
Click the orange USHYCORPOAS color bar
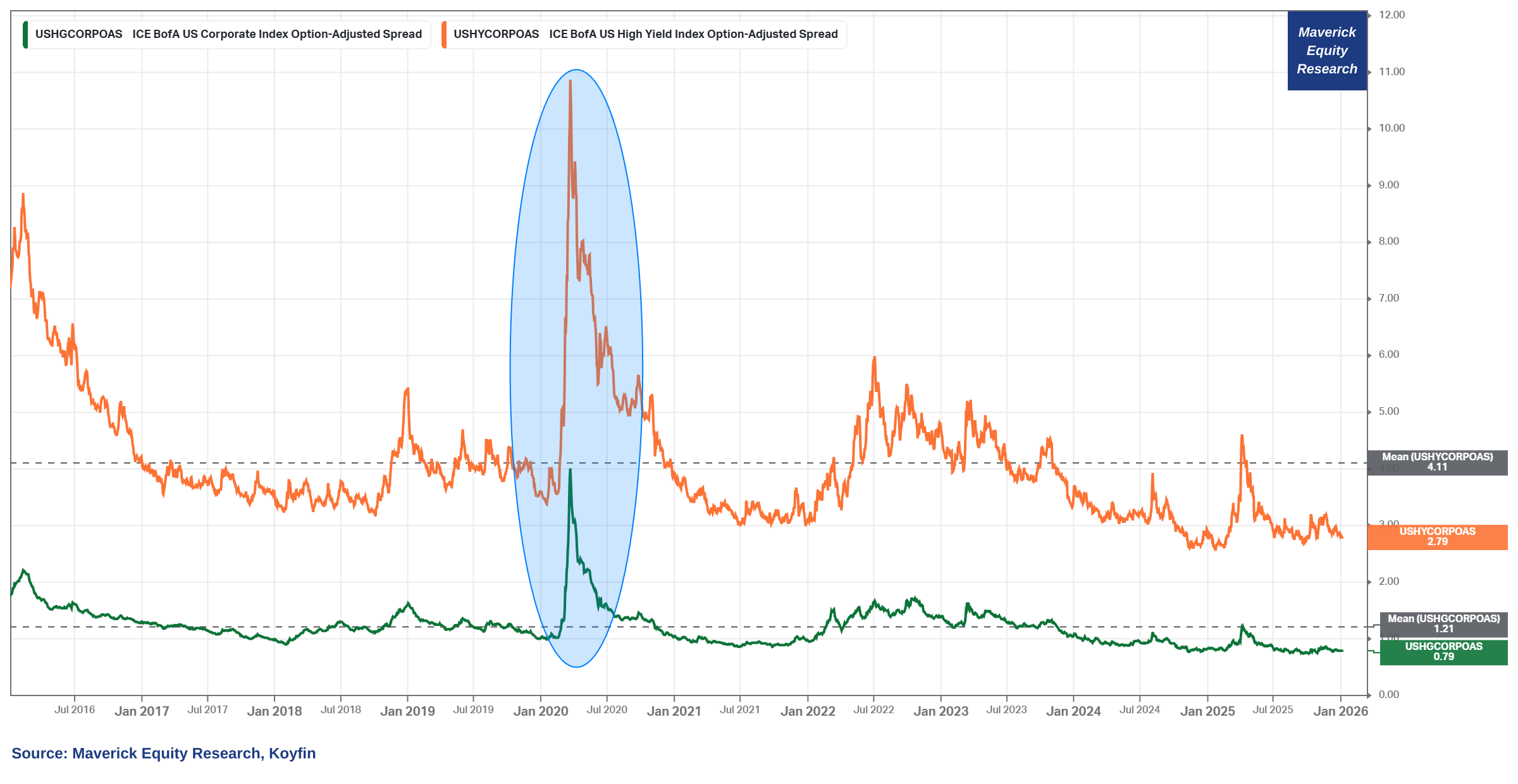[444, 34]
